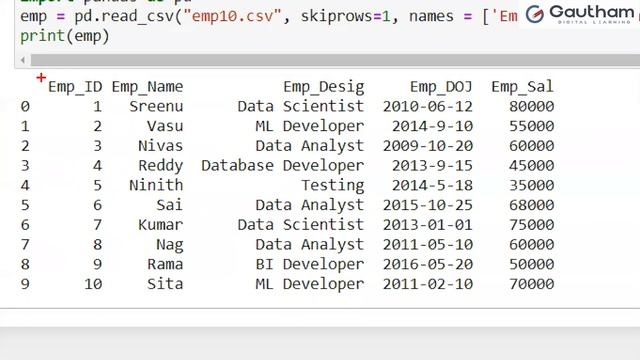Click Emp_ID value 10

click(93, 283)
